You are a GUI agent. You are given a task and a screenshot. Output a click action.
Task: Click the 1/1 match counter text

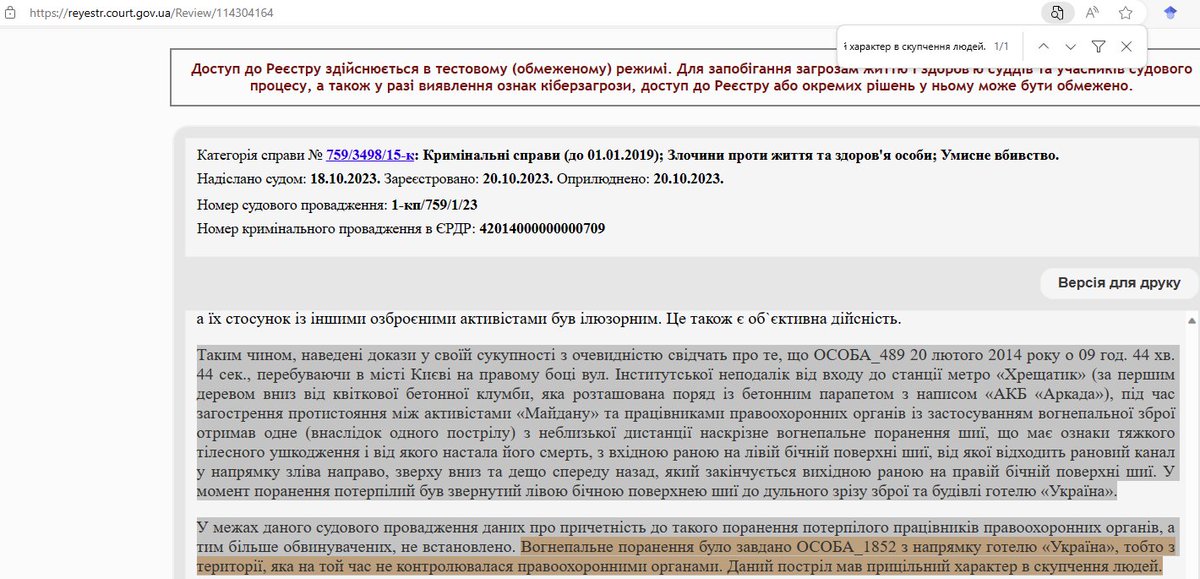pos(1001,46)
